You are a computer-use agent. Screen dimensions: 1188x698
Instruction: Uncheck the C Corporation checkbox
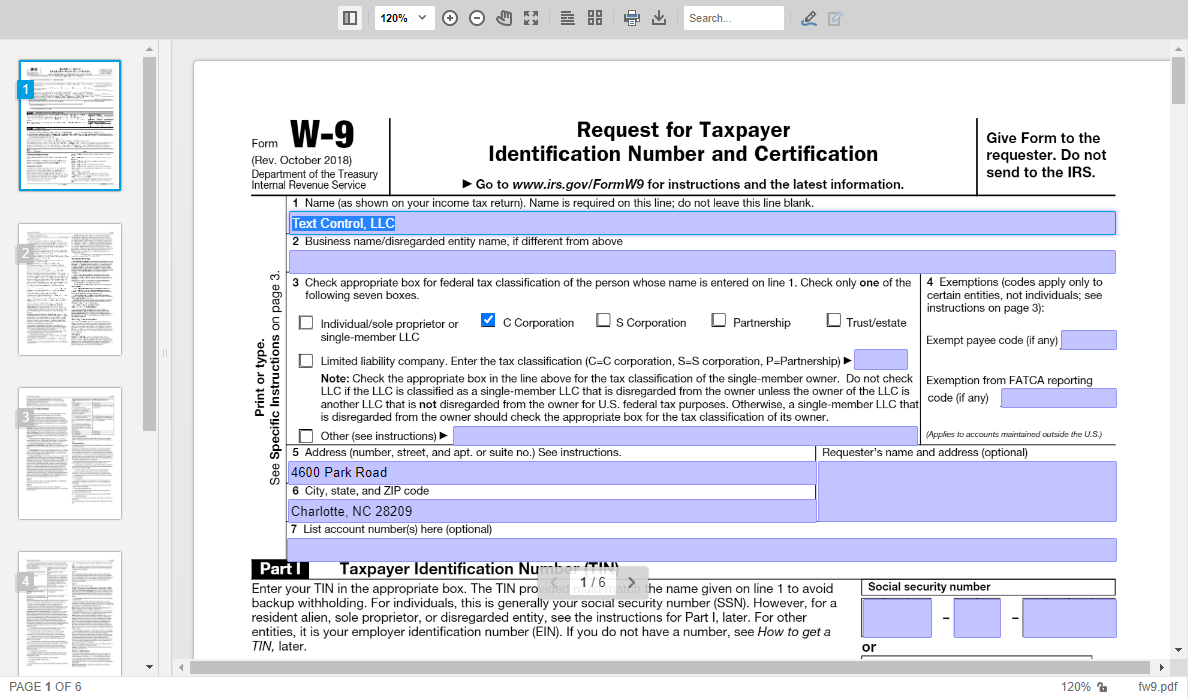click(x=488, y=321)
